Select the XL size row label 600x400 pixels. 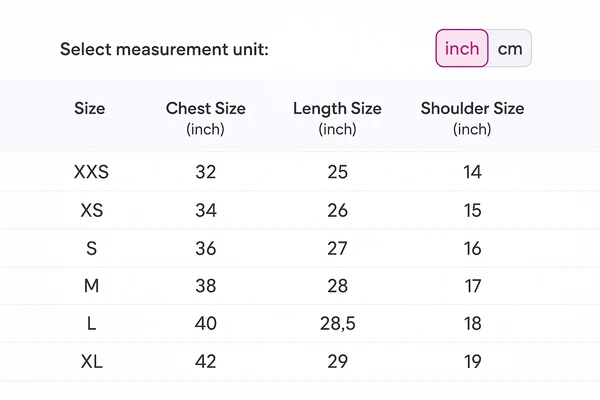[x=91, y=362]
